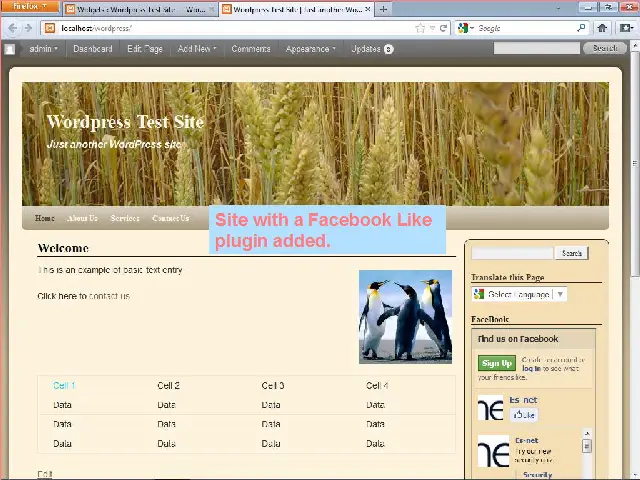This screenshot has height=480, width=640.
Task: Click the Google icon in translate widget
Action: (x=479, y=294)
